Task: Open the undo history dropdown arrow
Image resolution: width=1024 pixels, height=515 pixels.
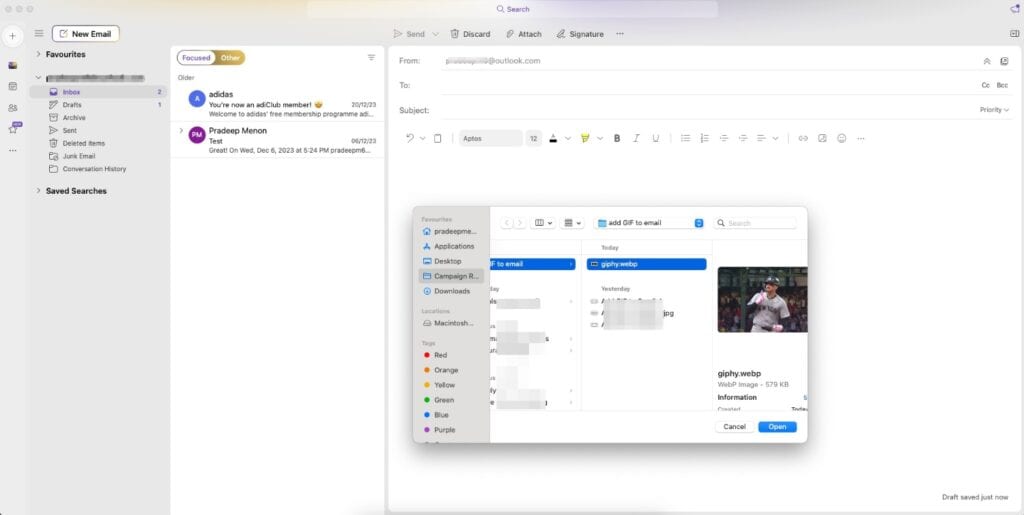Action: [x=423, y=138]
